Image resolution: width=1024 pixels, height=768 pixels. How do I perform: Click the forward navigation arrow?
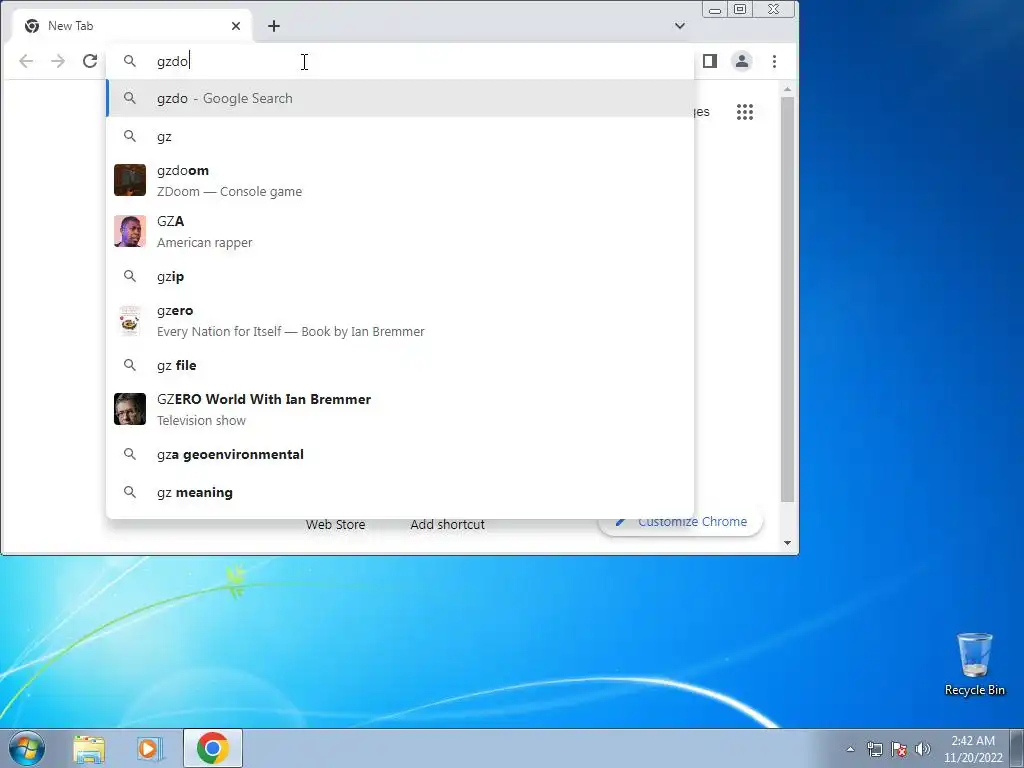pyautogui.click(x=58, y=61)
